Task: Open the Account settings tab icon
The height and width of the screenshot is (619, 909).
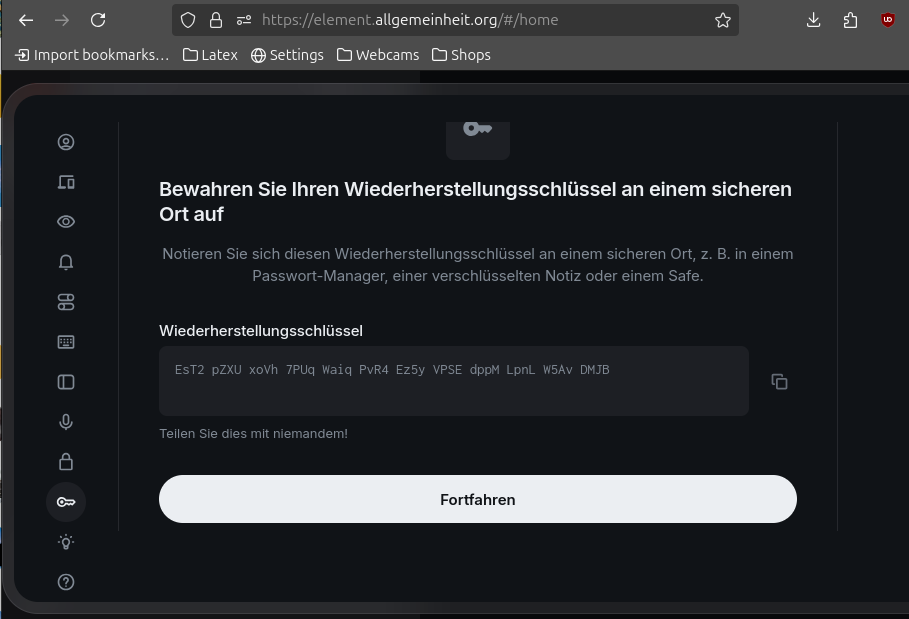Action: [66, 142]
